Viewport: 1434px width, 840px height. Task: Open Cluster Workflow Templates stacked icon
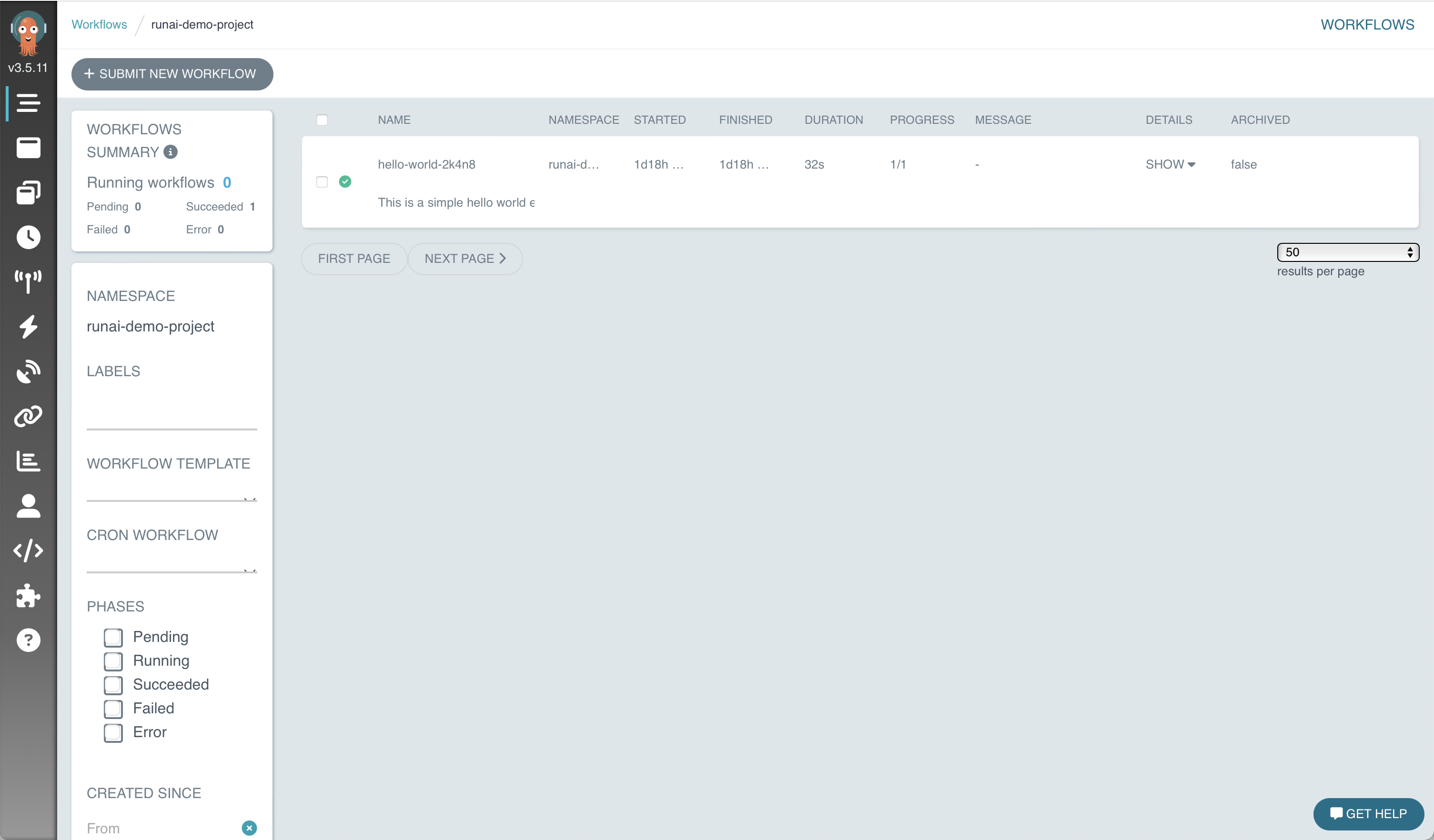28,192
